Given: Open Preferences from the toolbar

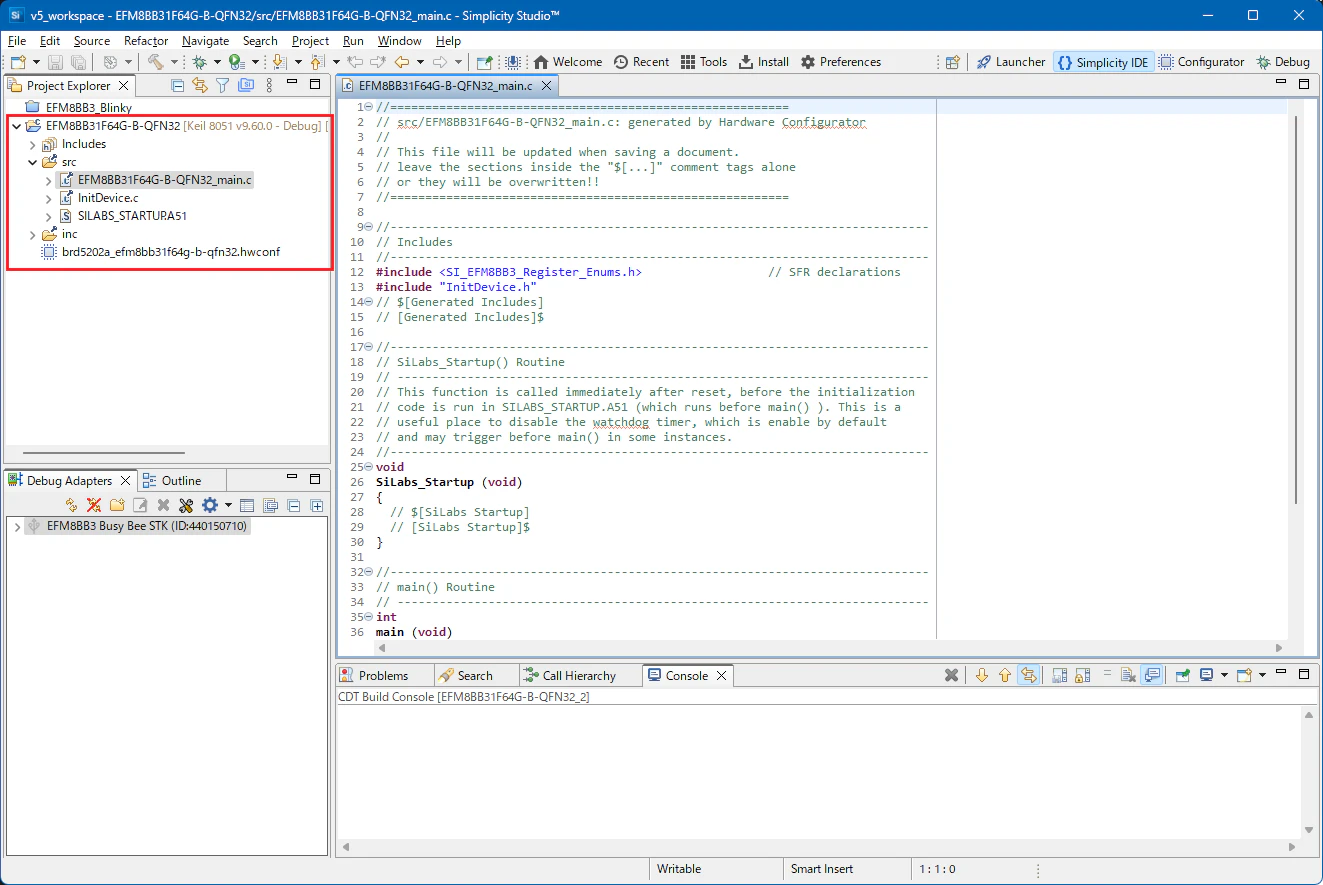Looking at the screenshot, I should [841, 62].
